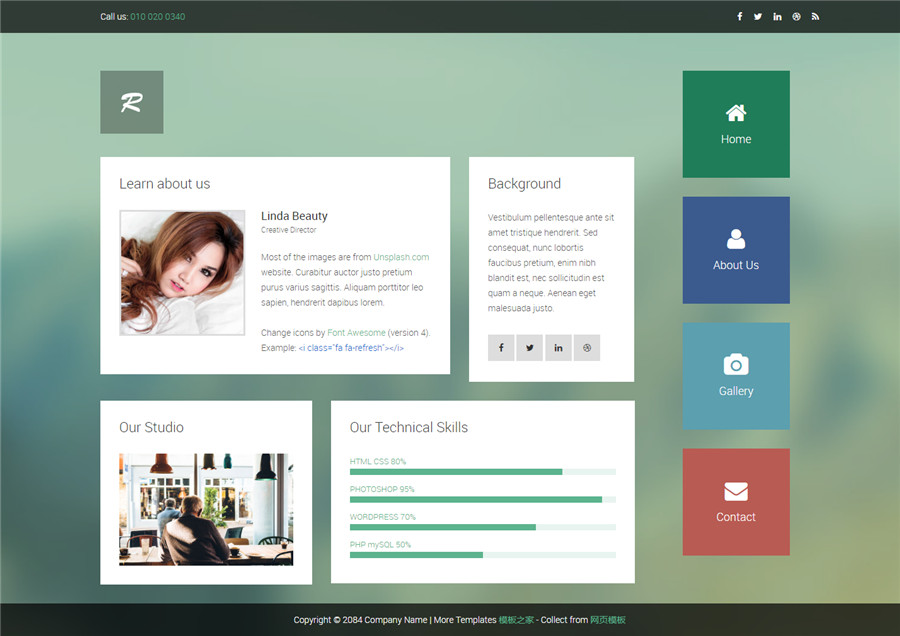Open the Contact menu tile

[x=736, y=502]
